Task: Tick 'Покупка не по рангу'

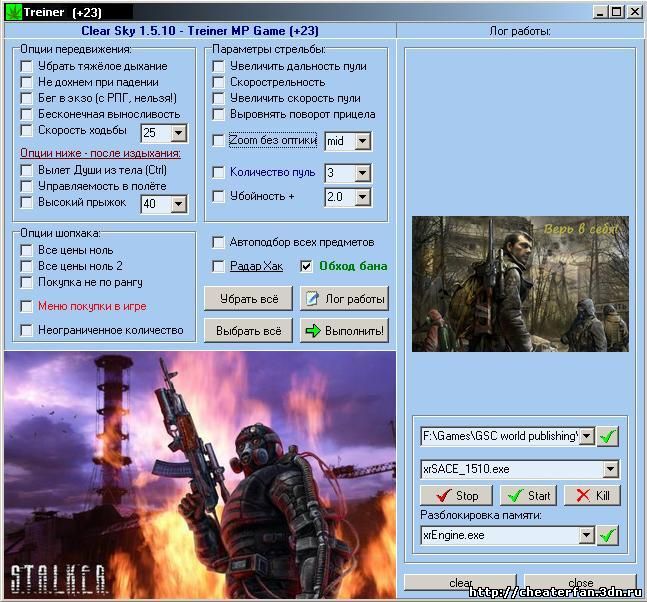Action: pos(26,282)
